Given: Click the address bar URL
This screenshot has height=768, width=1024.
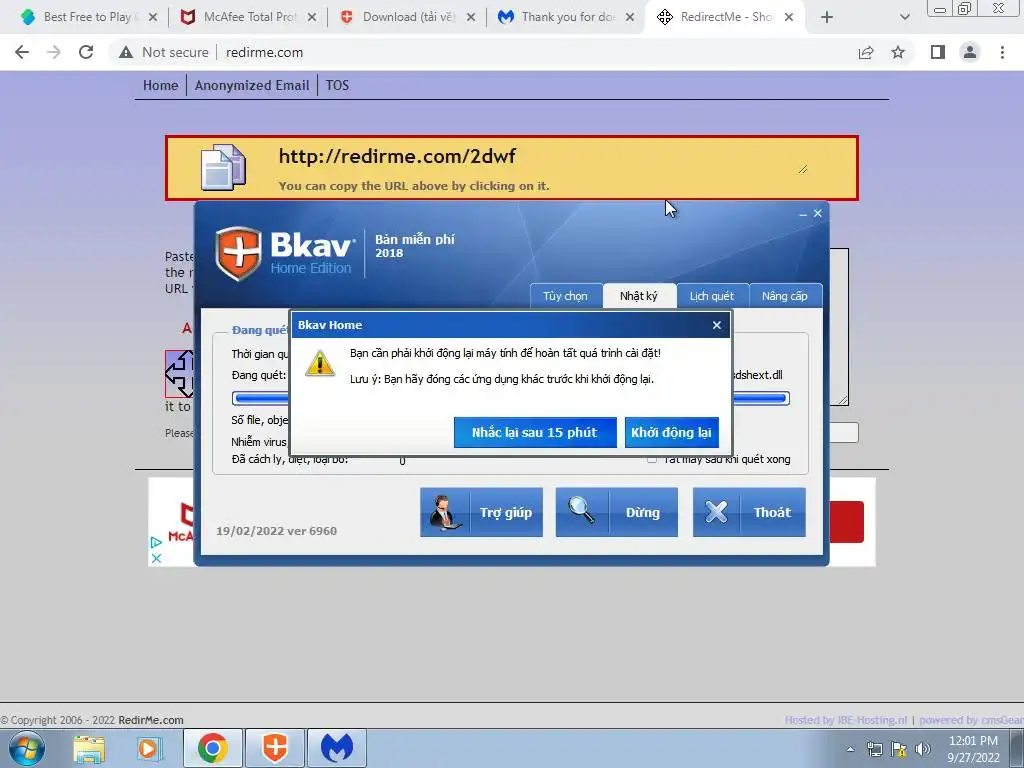Looking at the screenshot, I should (x=264, y=52).
